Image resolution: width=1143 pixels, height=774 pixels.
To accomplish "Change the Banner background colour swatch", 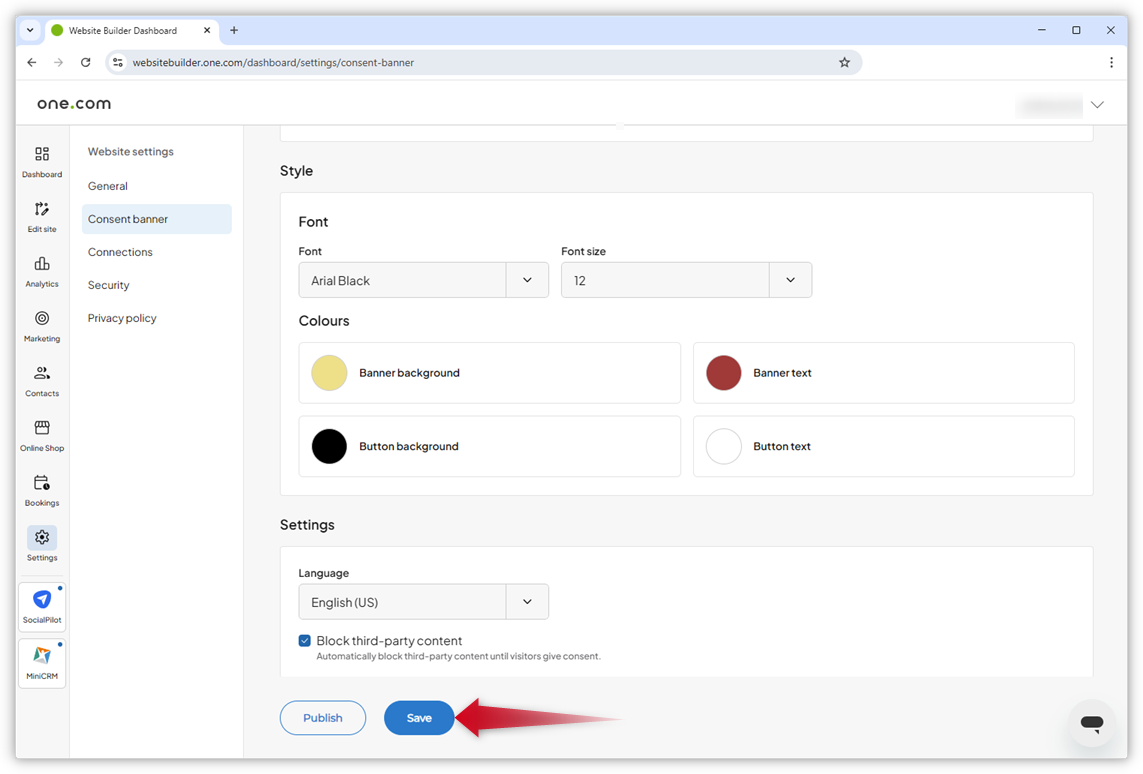I will coord(329,372).
